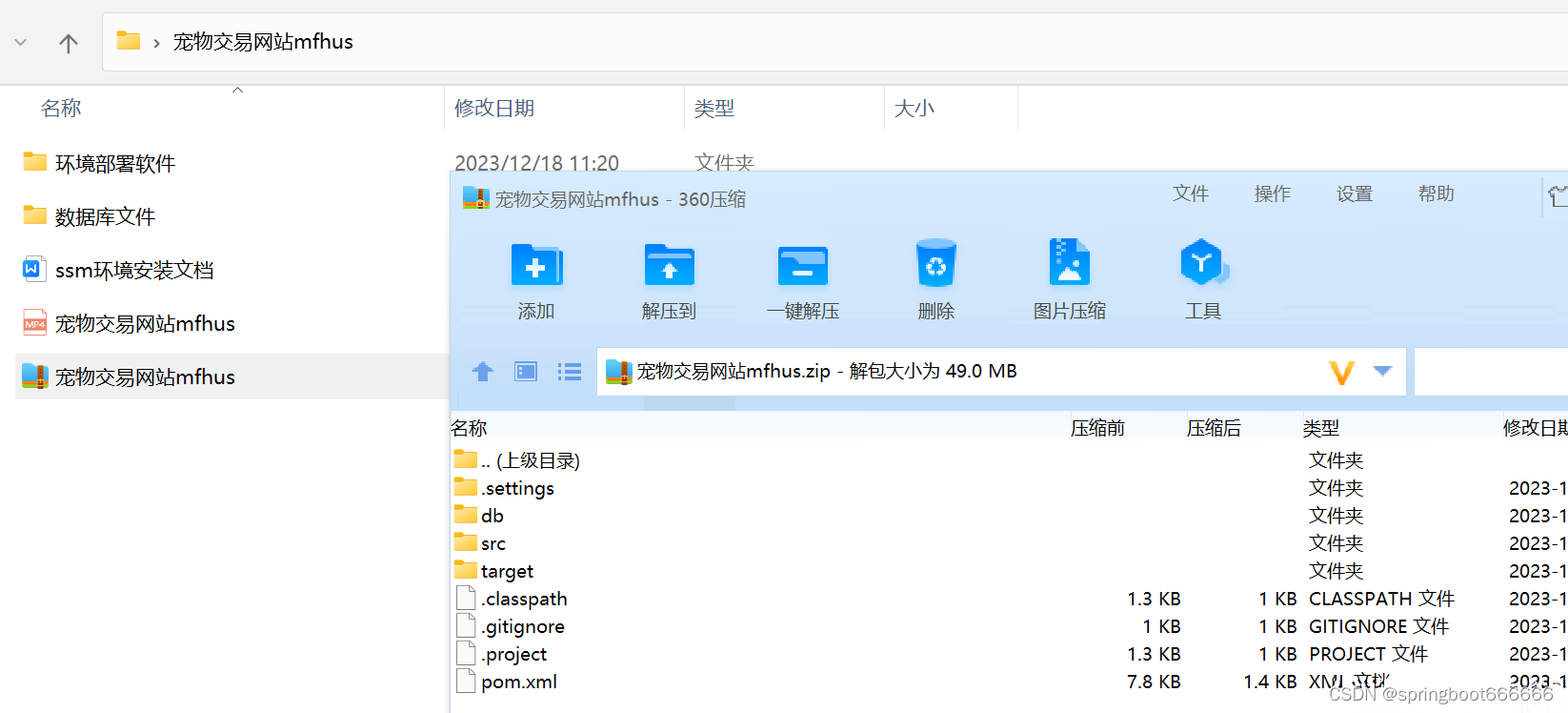
Task: Click PROJECT 文件 type cell
Action: tap(1368, 654)
